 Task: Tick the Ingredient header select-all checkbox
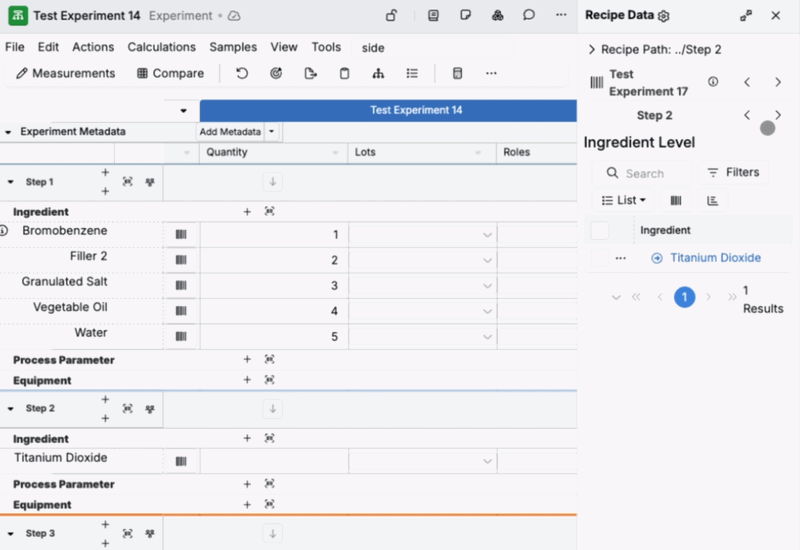pyautogui.click(x=600, y=231)
